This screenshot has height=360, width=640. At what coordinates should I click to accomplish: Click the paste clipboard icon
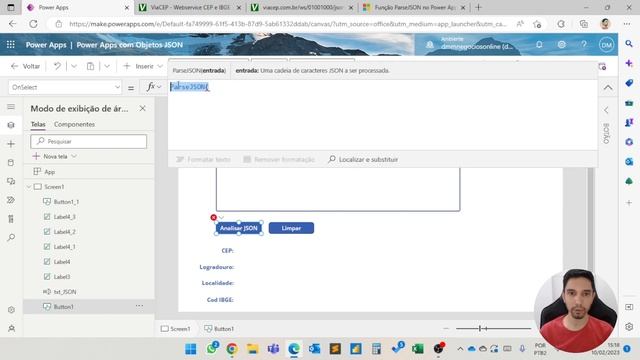tap(90, 66)
